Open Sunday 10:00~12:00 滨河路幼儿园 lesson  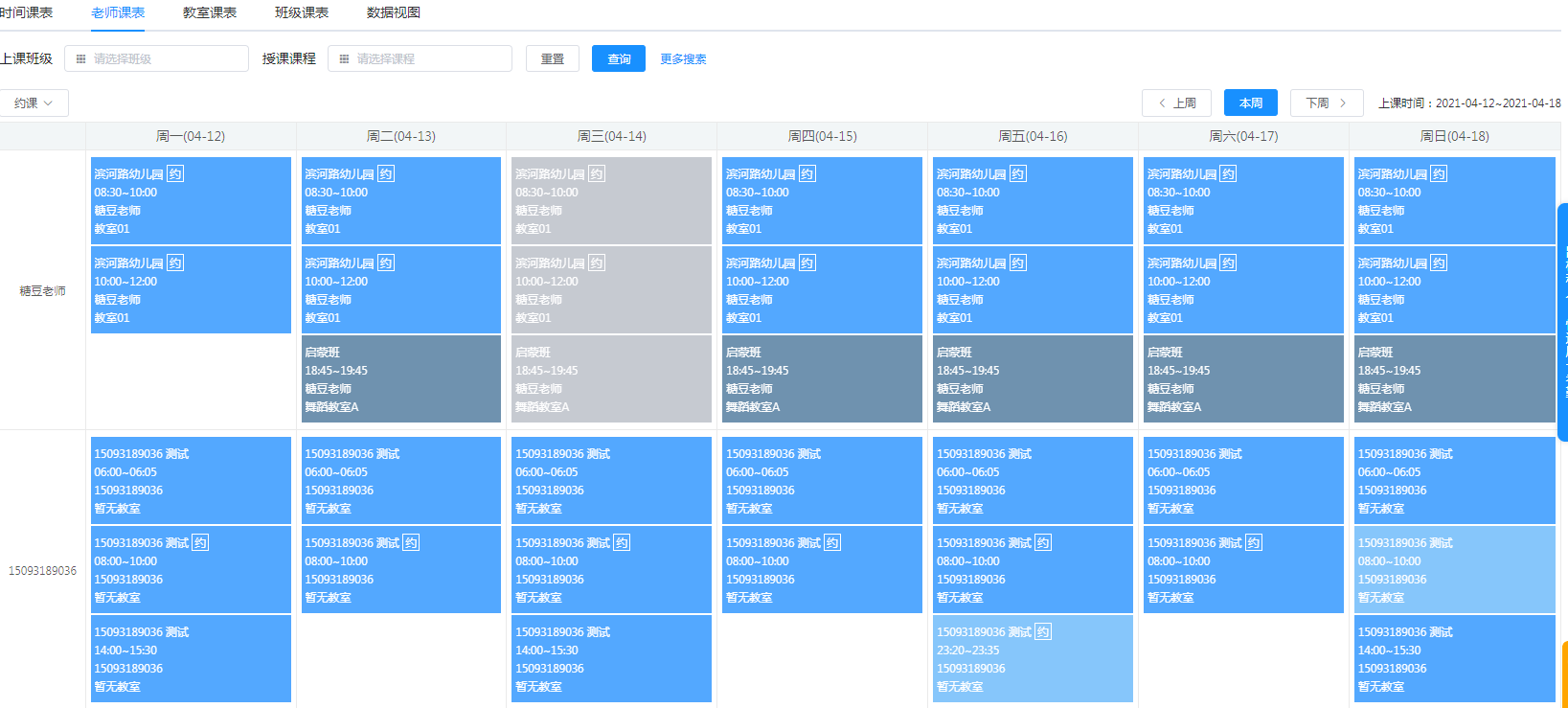coord(1455,289)
